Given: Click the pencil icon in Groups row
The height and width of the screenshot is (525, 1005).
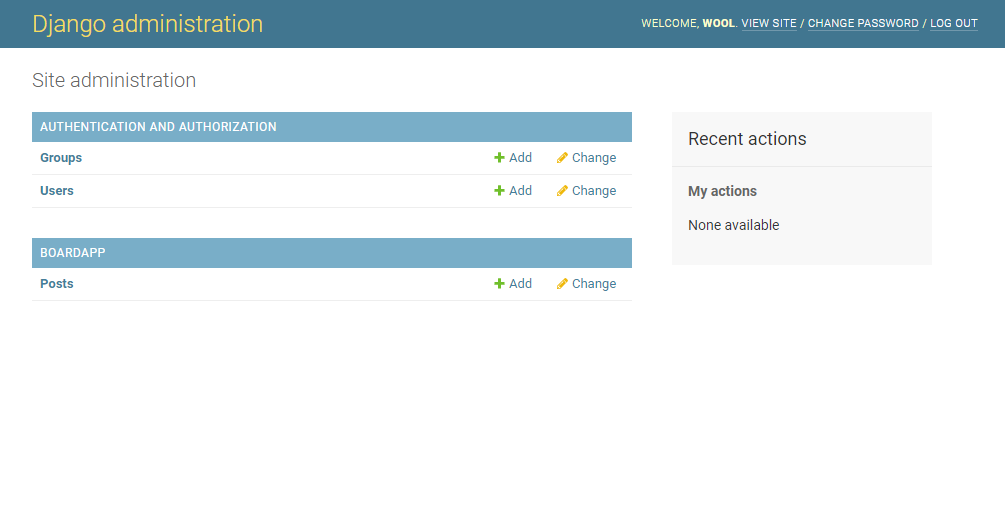Looking at the screenshot, I should tap(562, 158).
